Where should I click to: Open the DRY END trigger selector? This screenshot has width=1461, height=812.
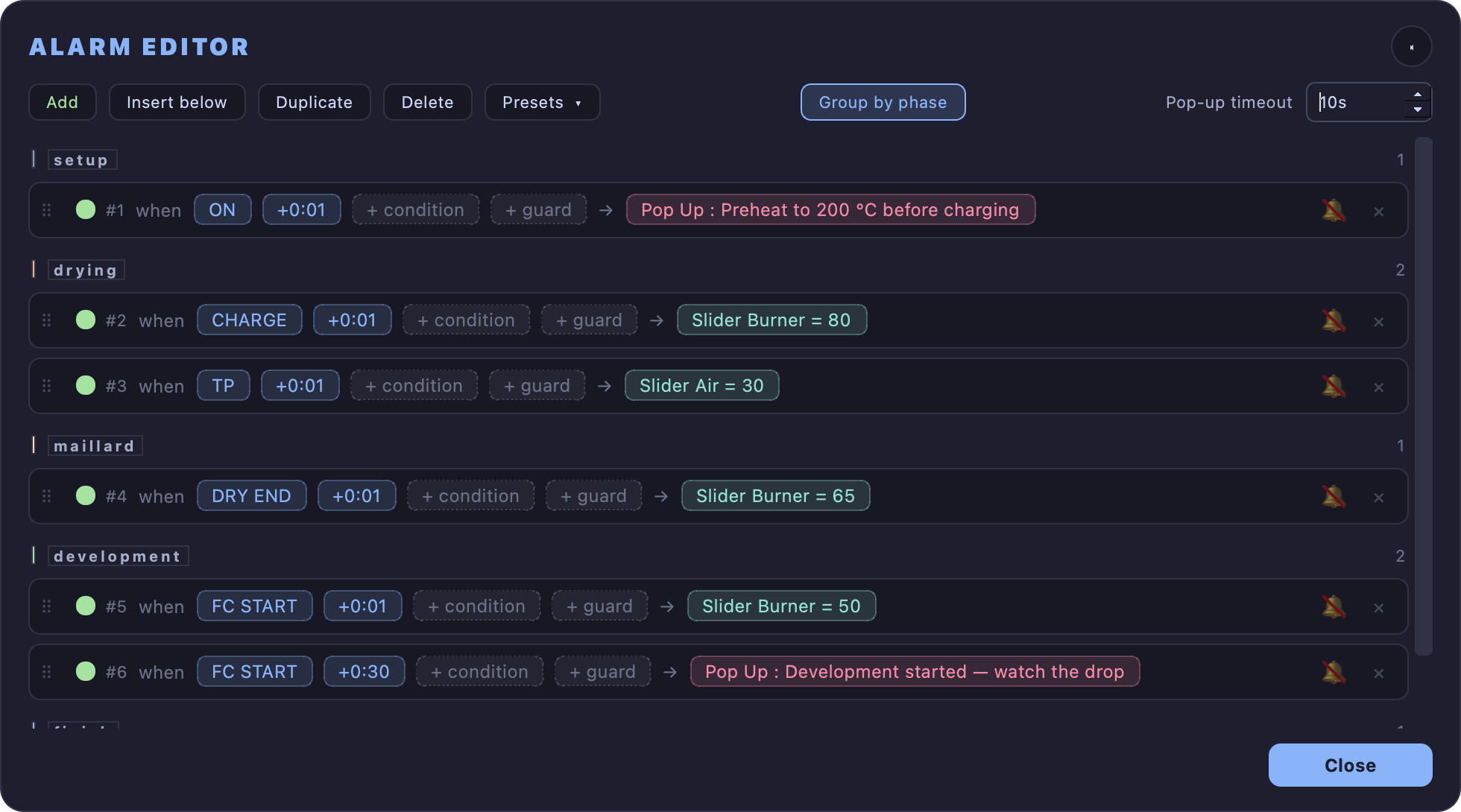coord(251,495)
